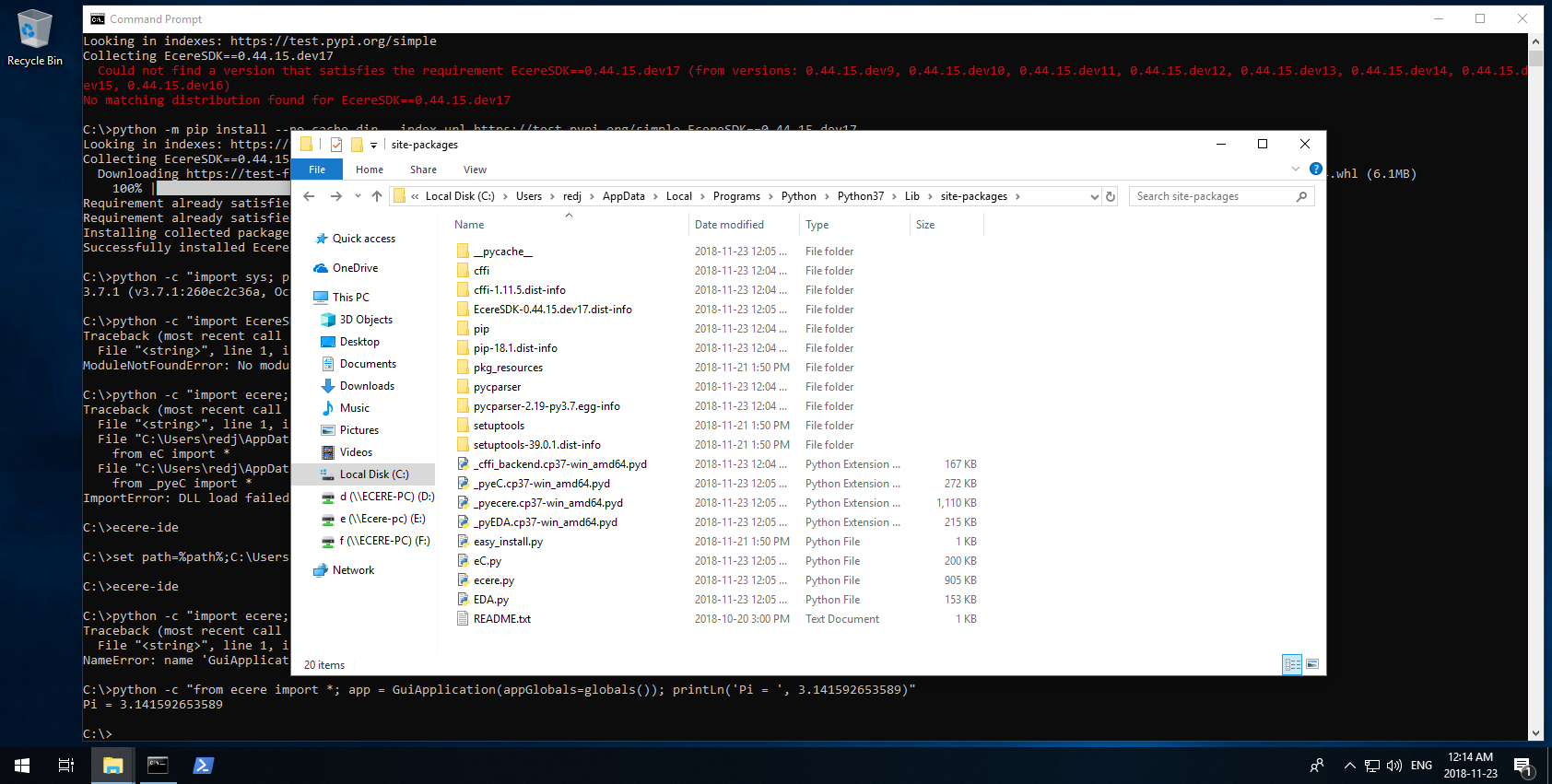Switch to details view layout icon
Image resolution: width=1552 pixels, height=784 pixels.
coord(1292,664)
